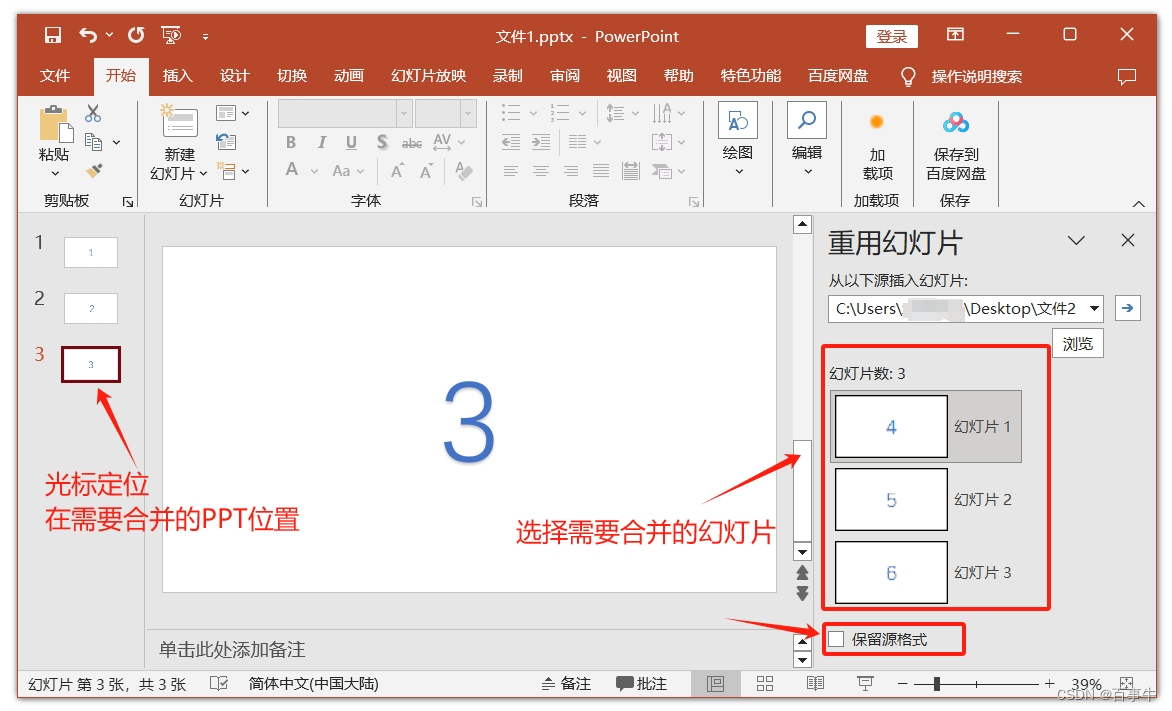This screenshot has width=1172, height=711.
Task: Switch to the 插入 tab
Action: [x=177, y=76]
